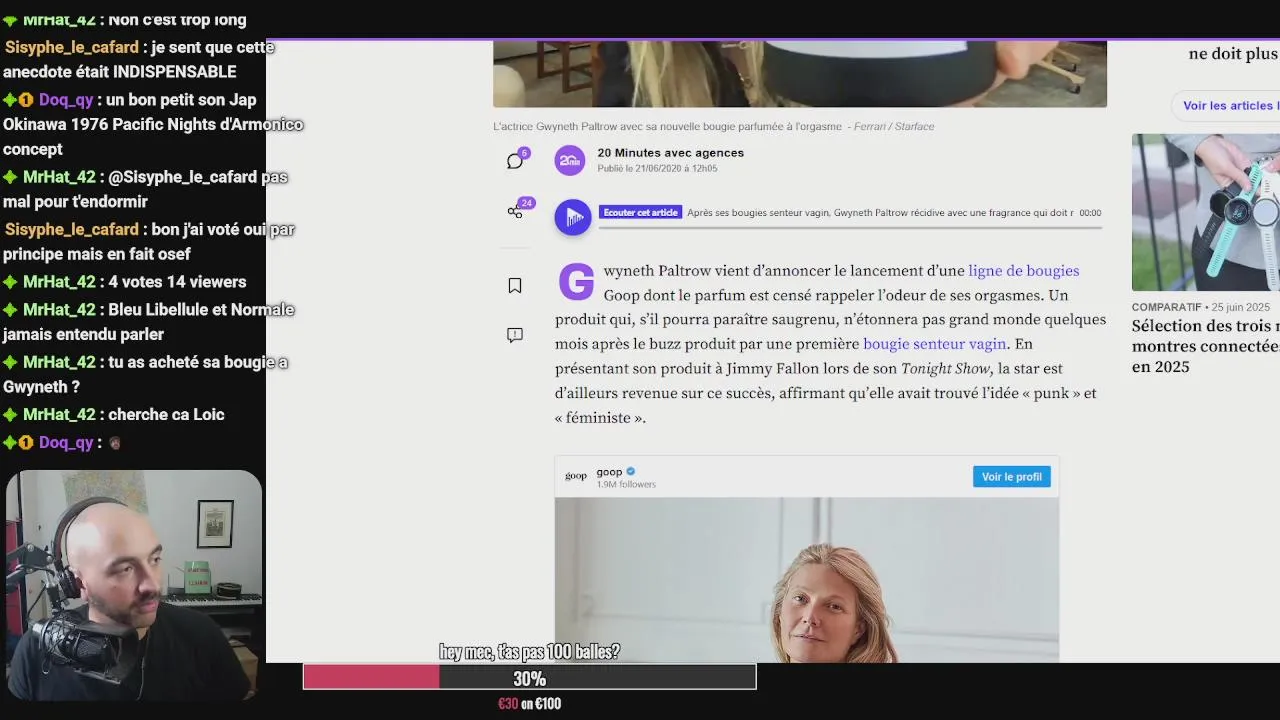Open the connected watches selection headline
This screenshot has height=720, width=1280.
click(1206, 346)
